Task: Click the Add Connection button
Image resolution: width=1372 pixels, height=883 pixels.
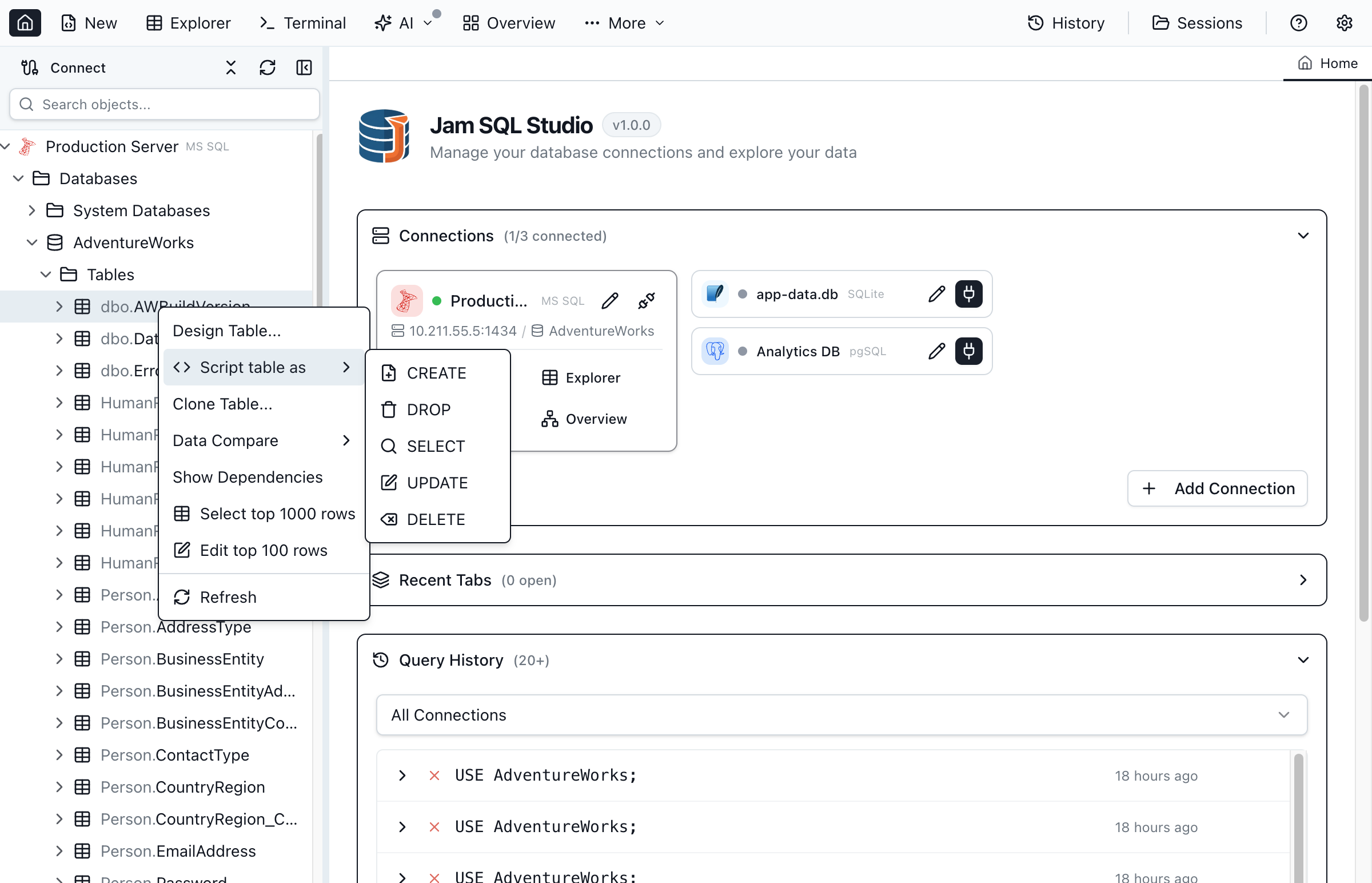Action: tap(1216, 488)
